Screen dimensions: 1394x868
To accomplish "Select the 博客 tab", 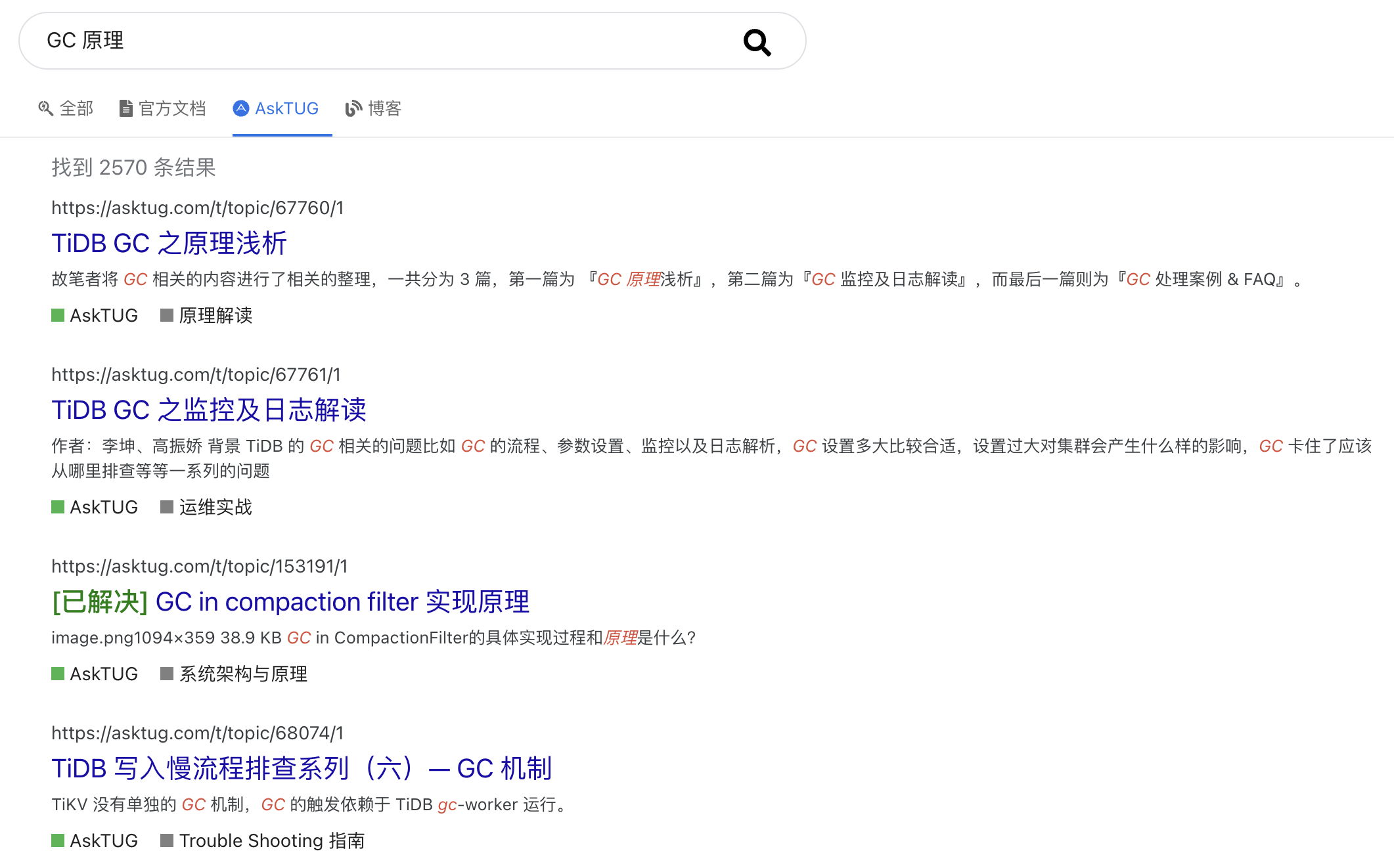I will click(x=384, y=108).
